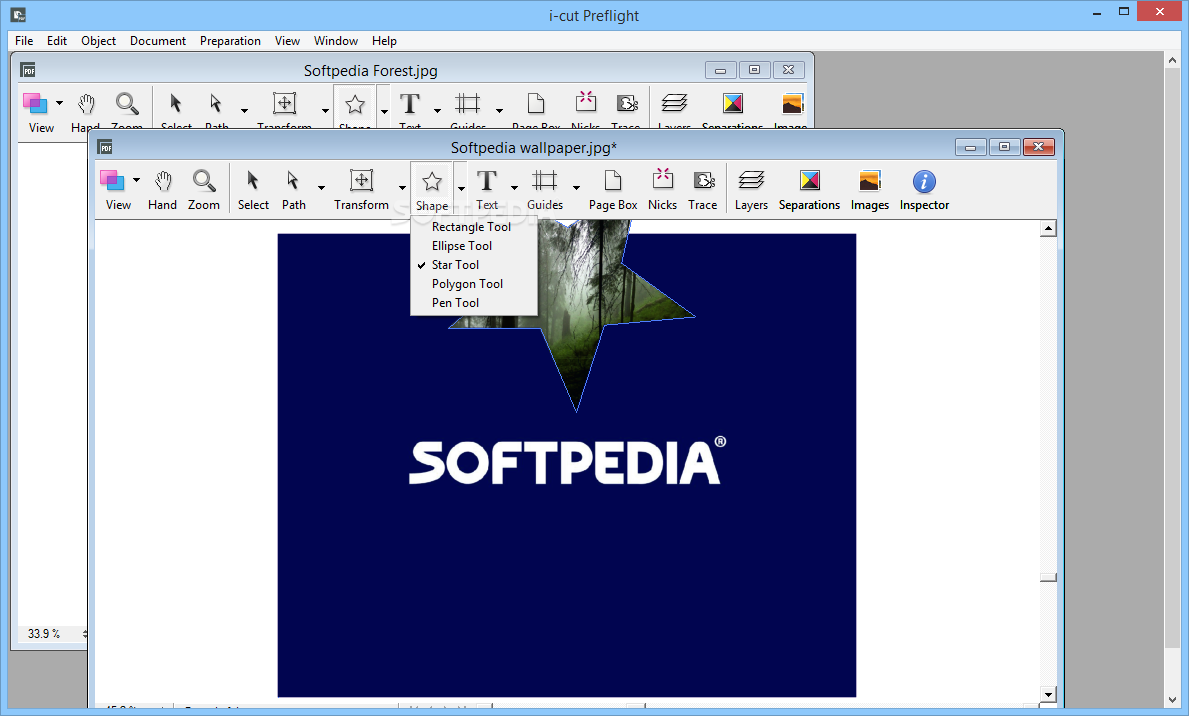Select Text tool in wallpaper window

point(487,190)
